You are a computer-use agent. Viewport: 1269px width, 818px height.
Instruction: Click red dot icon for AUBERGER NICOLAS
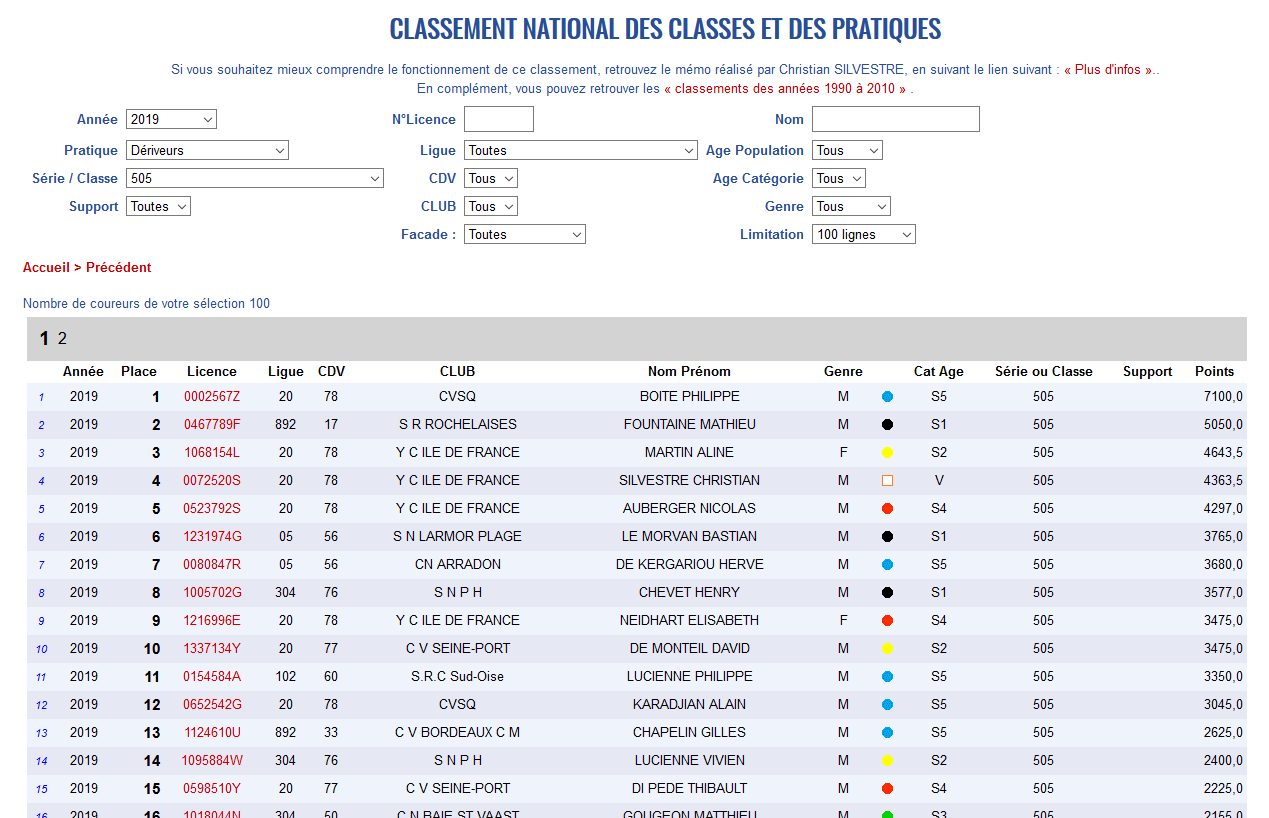click(887, 509)
